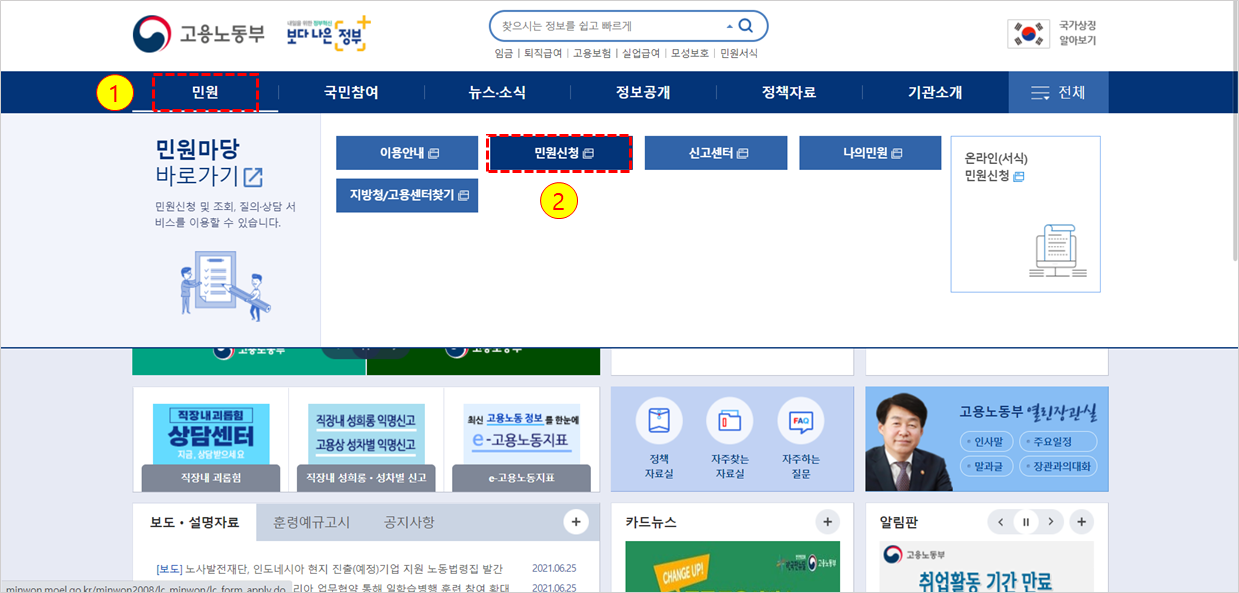1239x593 pixels.
Task: Click the 주요일정 pill link
Action: [x=1058, y=442]
